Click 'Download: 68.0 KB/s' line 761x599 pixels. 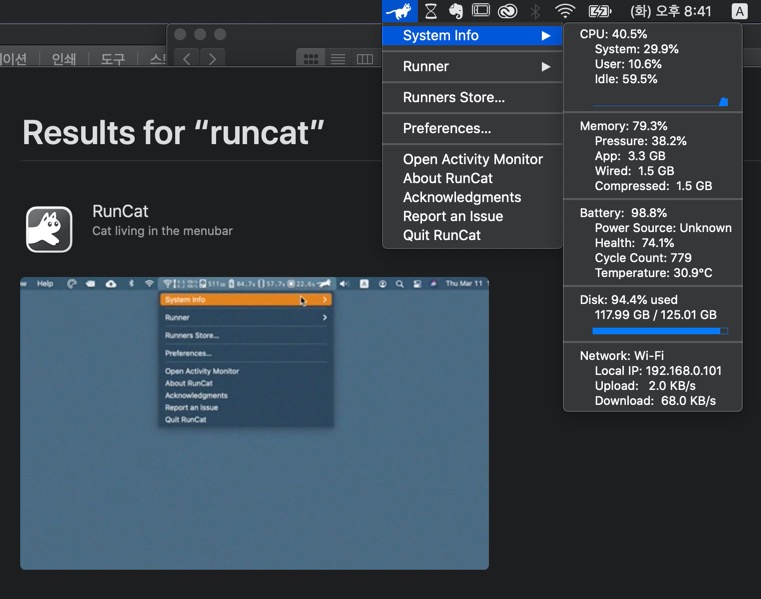pos(655,401)
